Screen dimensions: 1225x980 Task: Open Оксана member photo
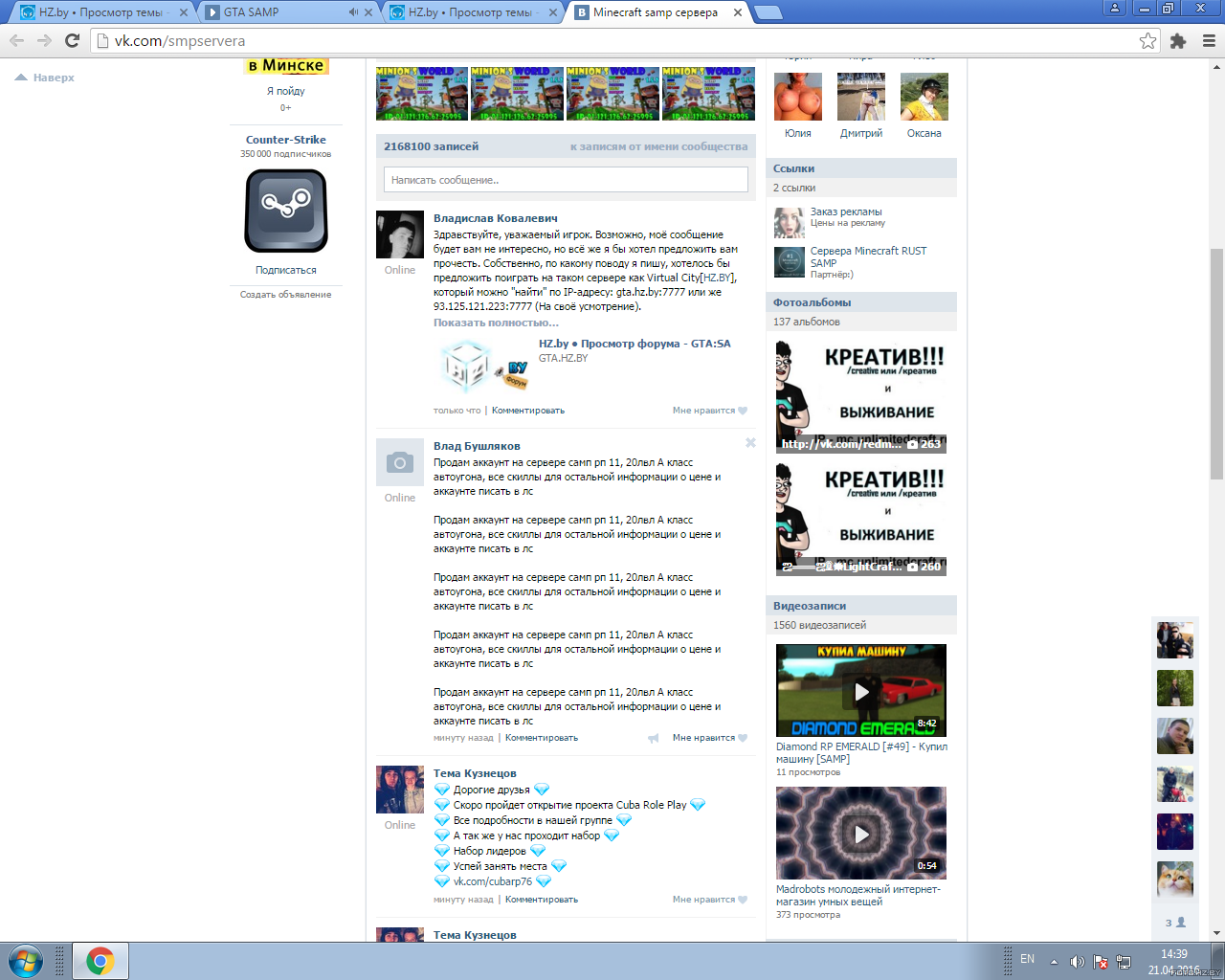[924, 97]
